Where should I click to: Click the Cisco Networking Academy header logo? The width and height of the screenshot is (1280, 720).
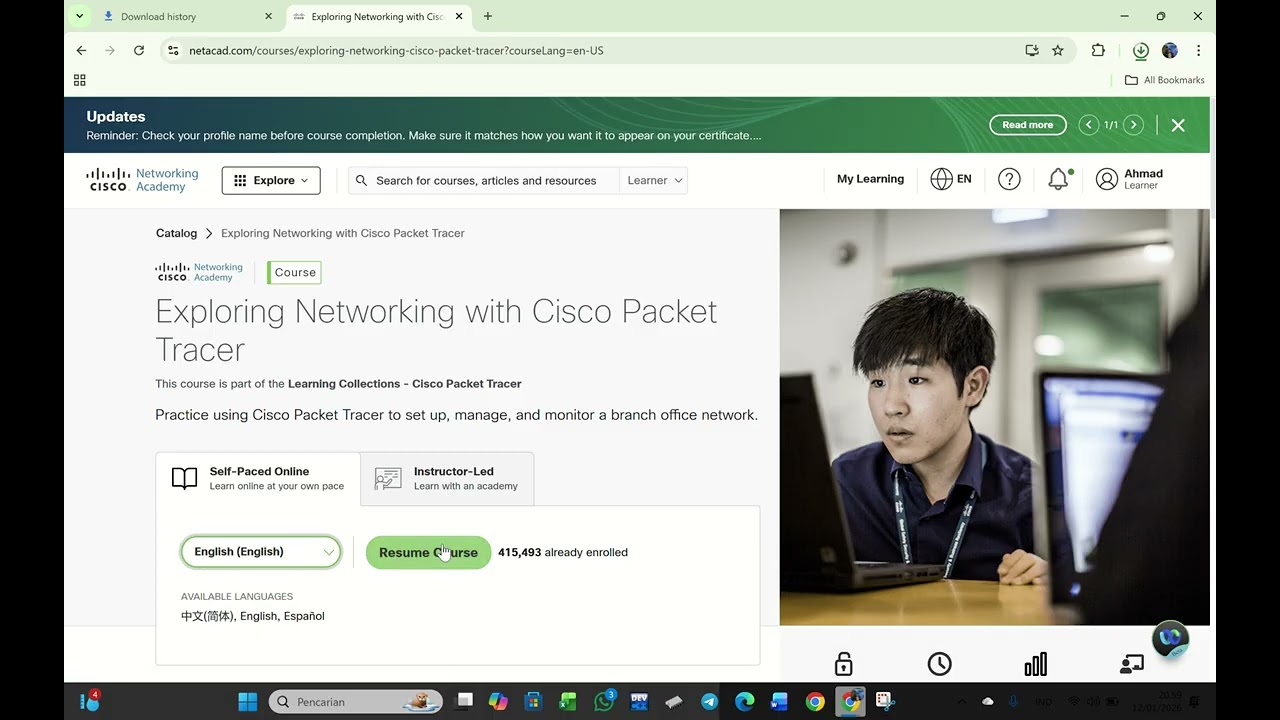142,180
